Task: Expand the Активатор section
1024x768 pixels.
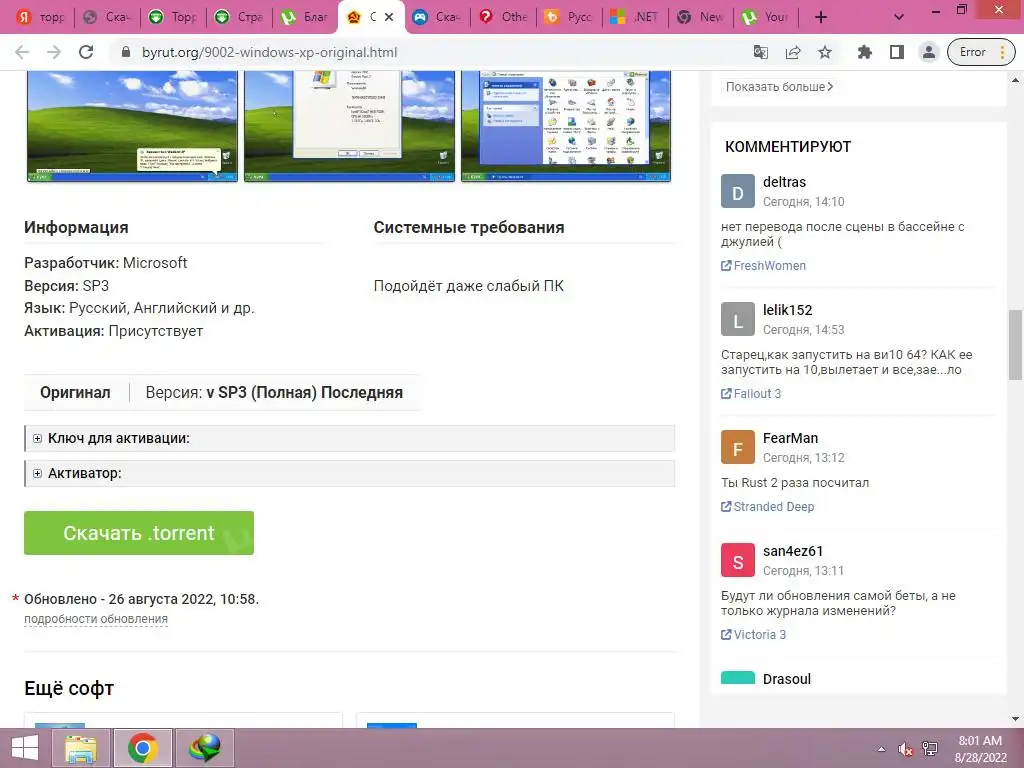Action: [x=349, y=473]
